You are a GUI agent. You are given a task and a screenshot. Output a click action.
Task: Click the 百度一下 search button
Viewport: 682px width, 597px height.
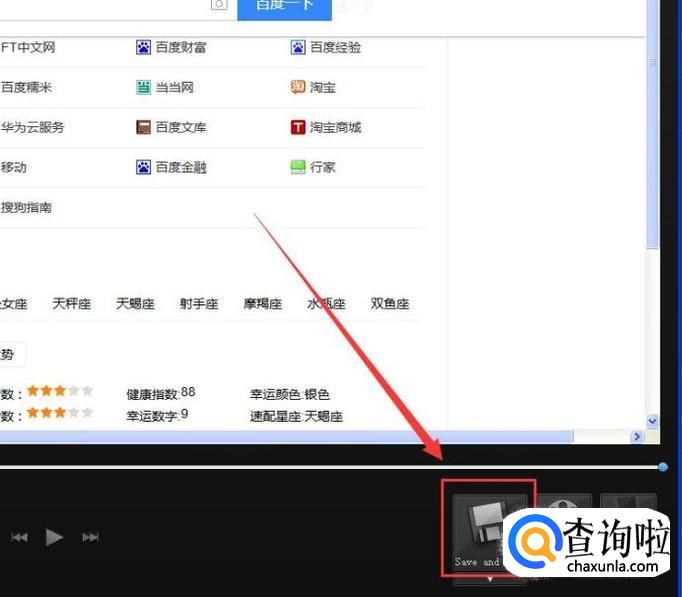point(284,9)
